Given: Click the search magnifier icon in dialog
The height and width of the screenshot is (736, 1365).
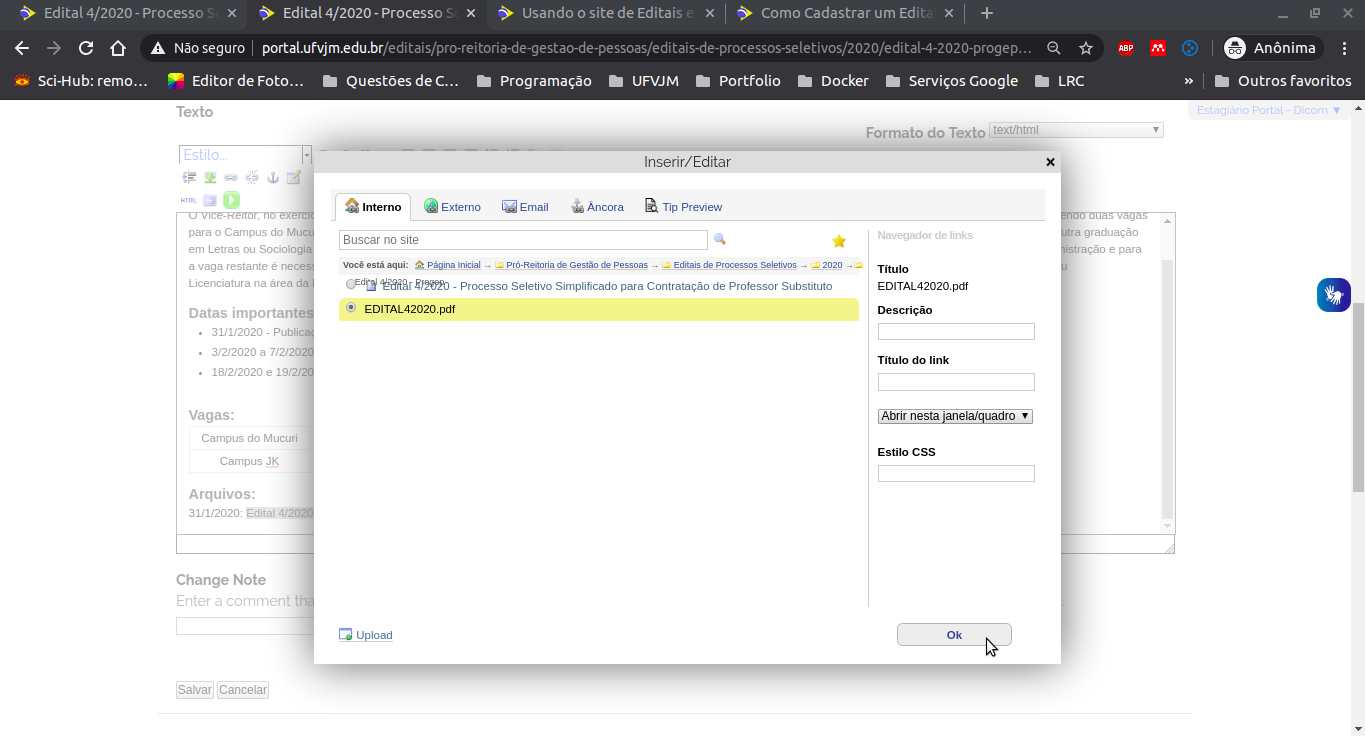Looking at the screenshot, I should click(719, 240).
